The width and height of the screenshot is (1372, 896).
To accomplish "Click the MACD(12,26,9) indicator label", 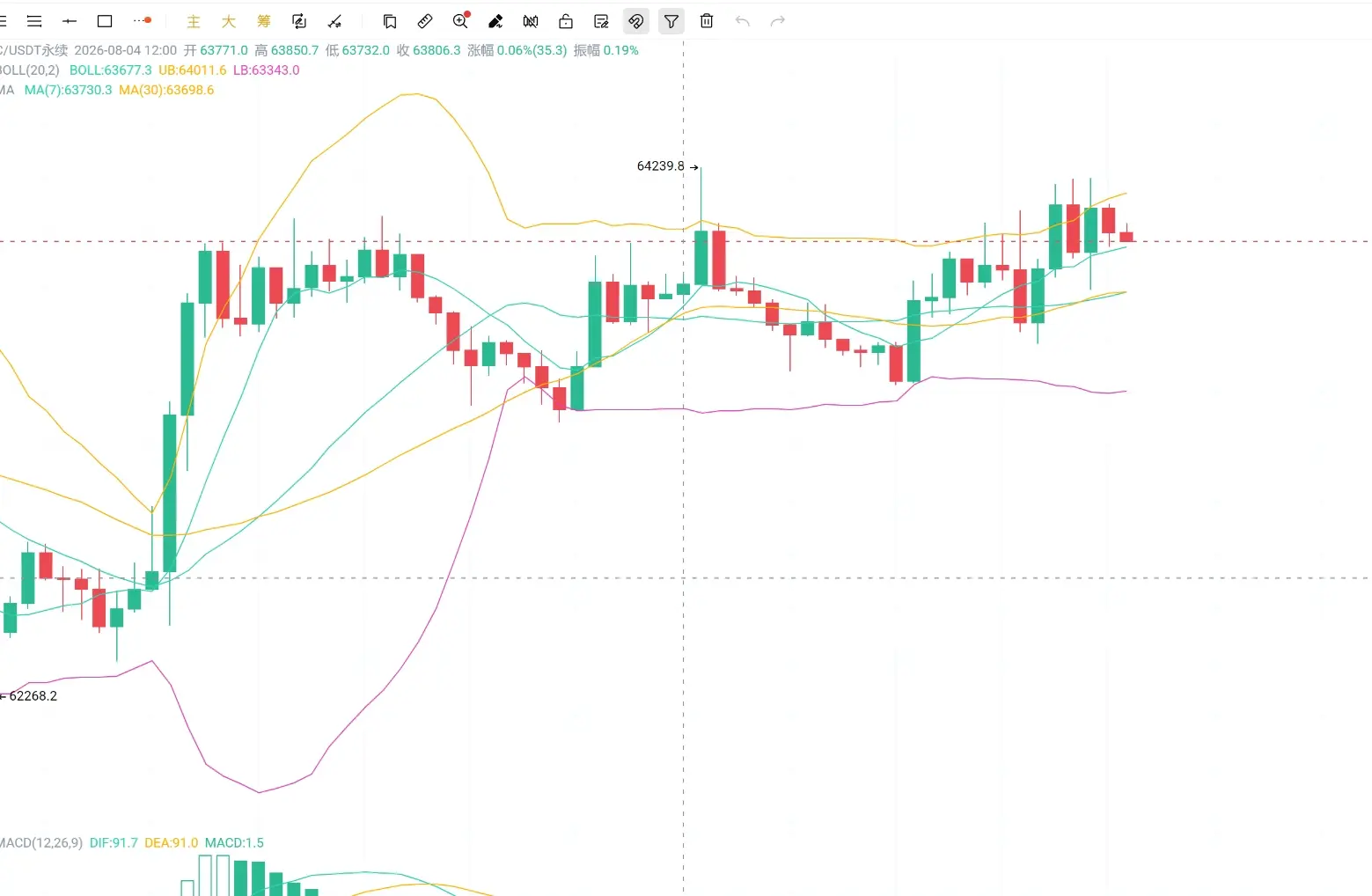I will 41,843.
